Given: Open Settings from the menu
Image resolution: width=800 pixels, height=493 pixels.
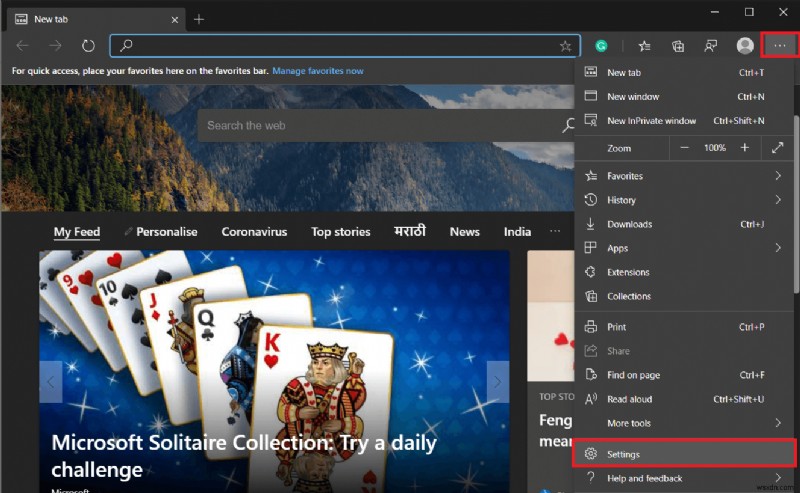Looking at the screenshot, I should [x=684, y=454].
